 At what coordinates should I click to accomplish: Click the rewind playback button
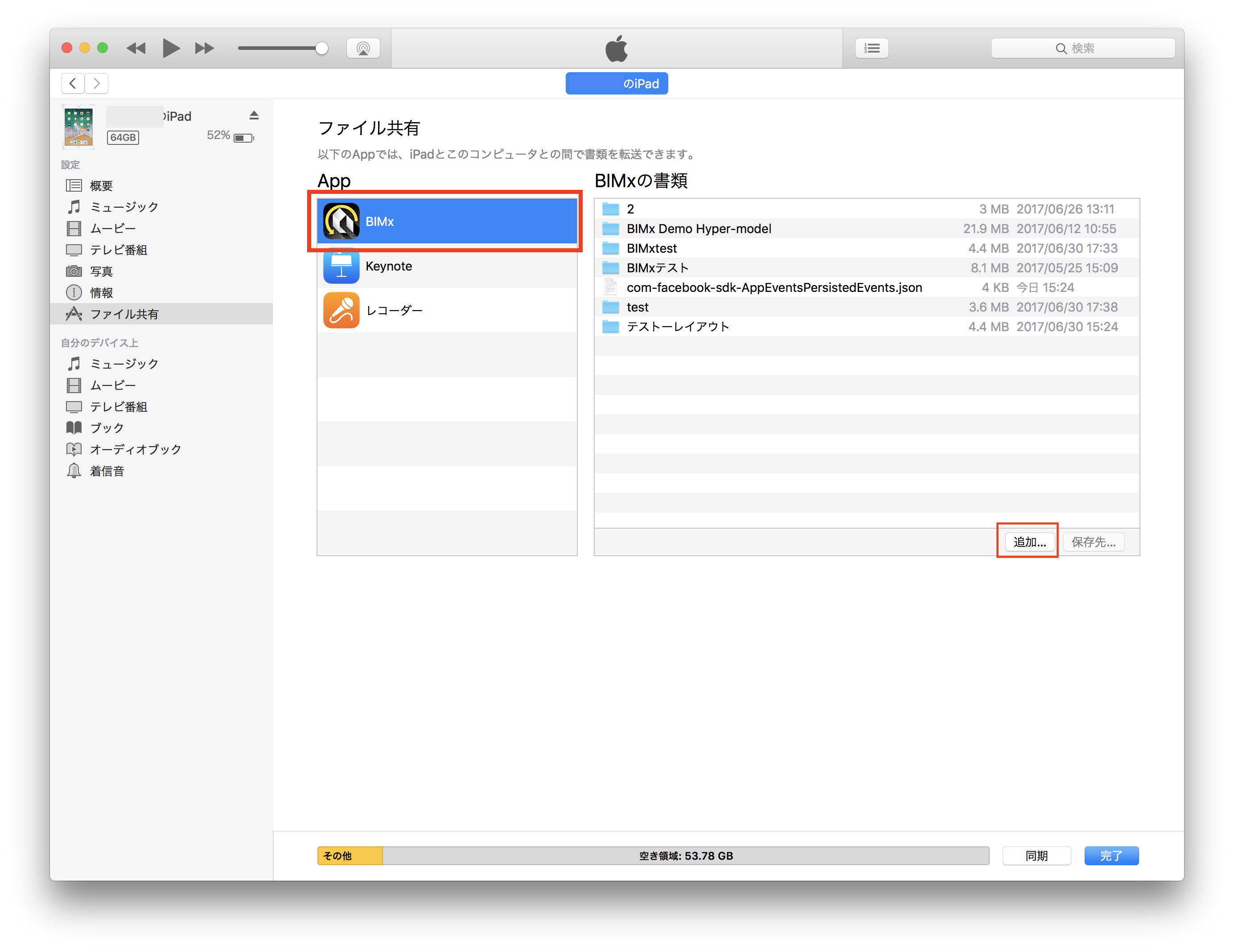(136, 48)
